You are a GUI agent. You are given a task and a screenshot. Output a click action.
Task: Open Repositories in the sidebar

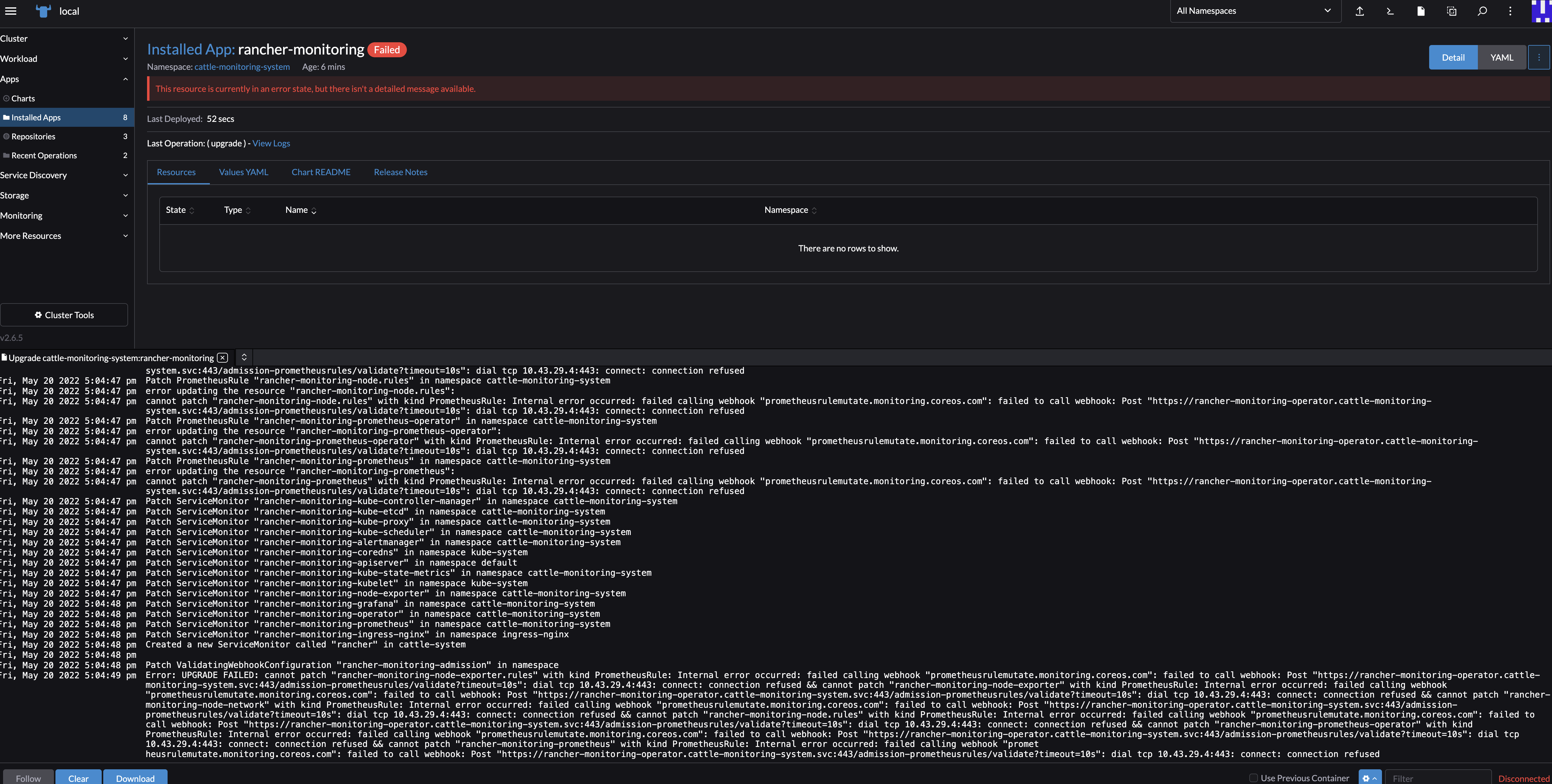(66, 137)
